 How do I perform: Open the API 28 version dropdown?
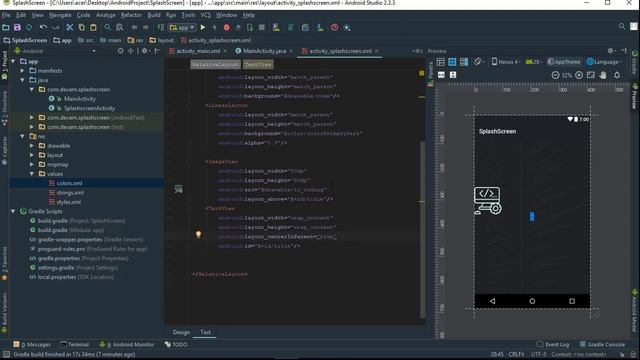point(533,62)
